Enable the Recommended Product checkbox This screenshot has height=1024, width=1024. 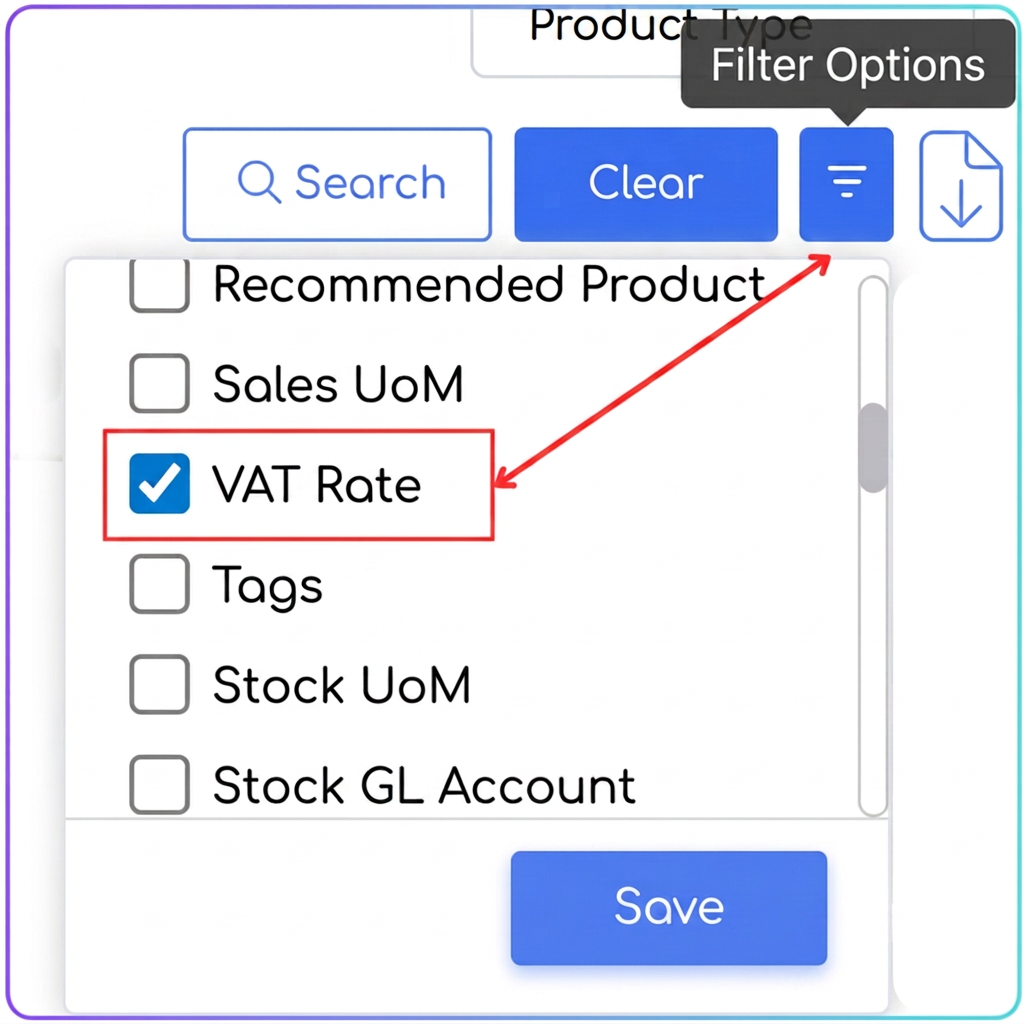[x=159, y=285]
